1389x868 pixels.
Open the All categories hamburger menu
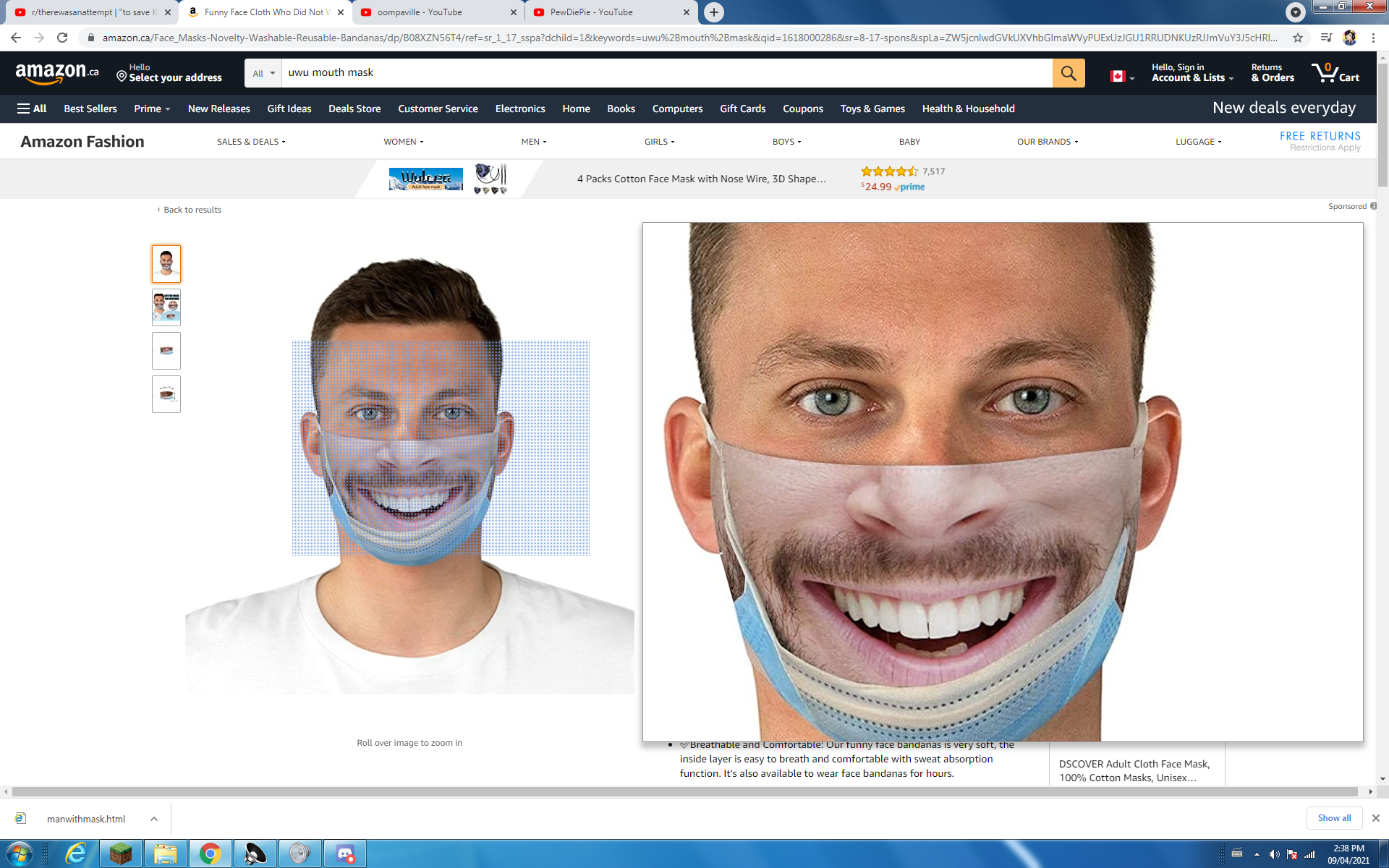point(32,108)
